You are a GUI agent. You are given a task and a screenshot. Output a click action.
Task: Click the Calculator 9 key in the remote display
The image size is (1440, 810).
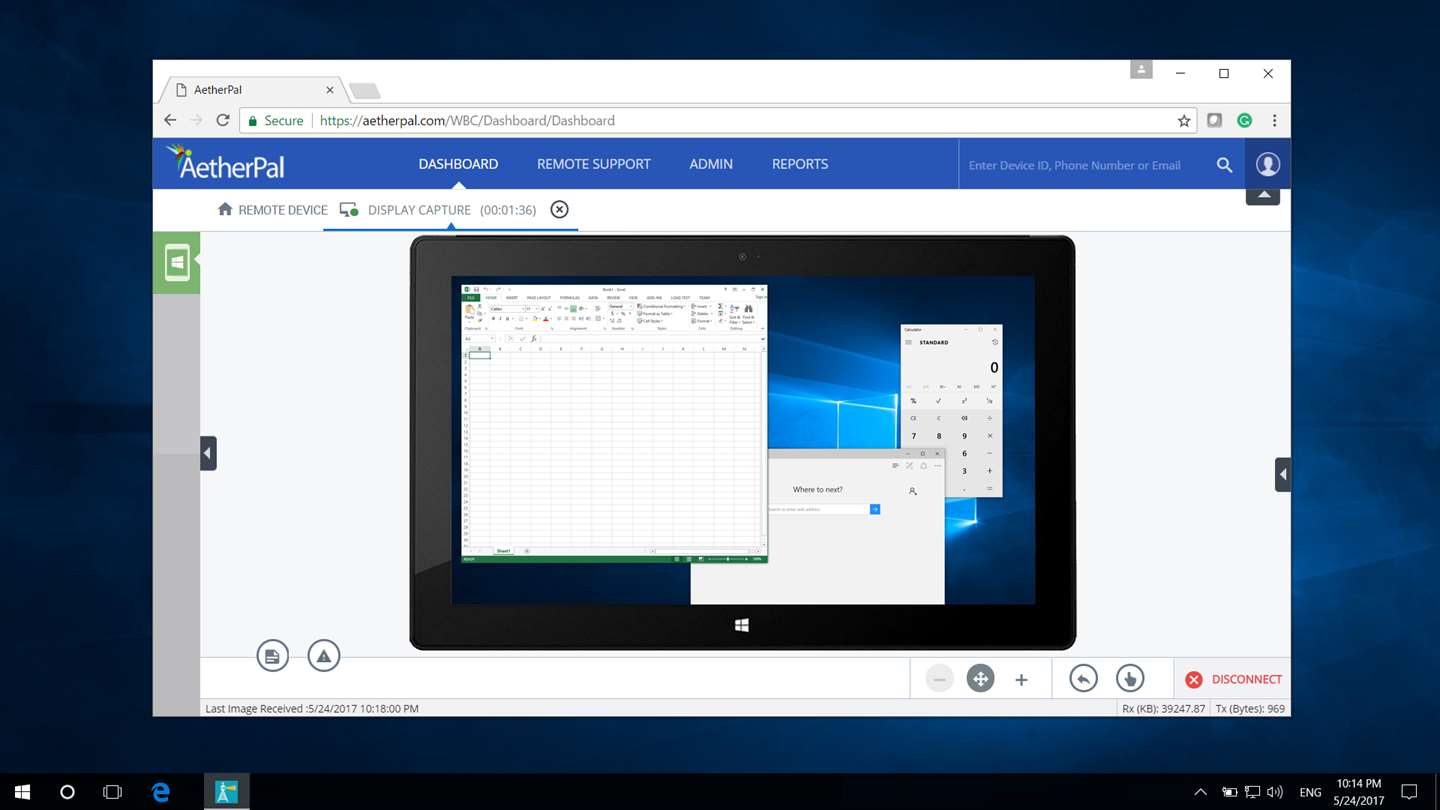click(x=964, y=436)
